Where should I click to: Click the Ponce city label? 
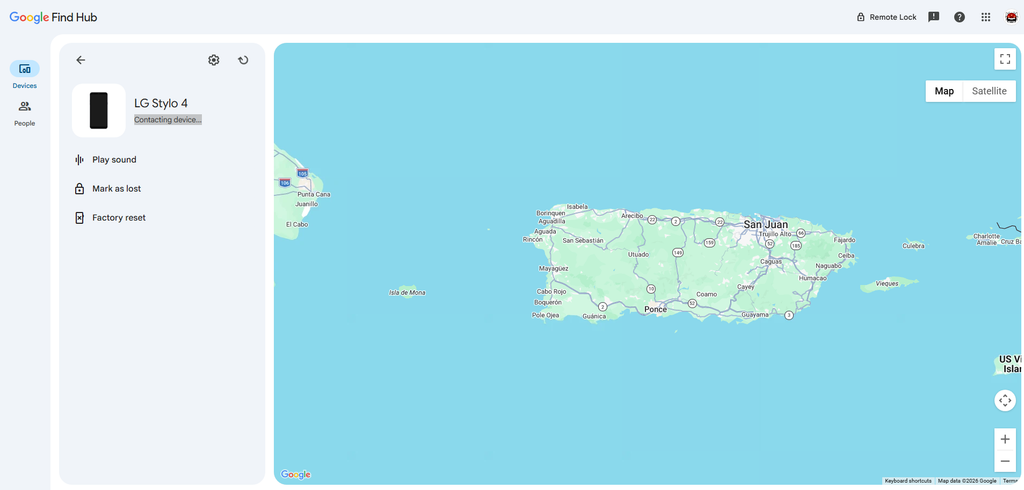tap(655, 309)
